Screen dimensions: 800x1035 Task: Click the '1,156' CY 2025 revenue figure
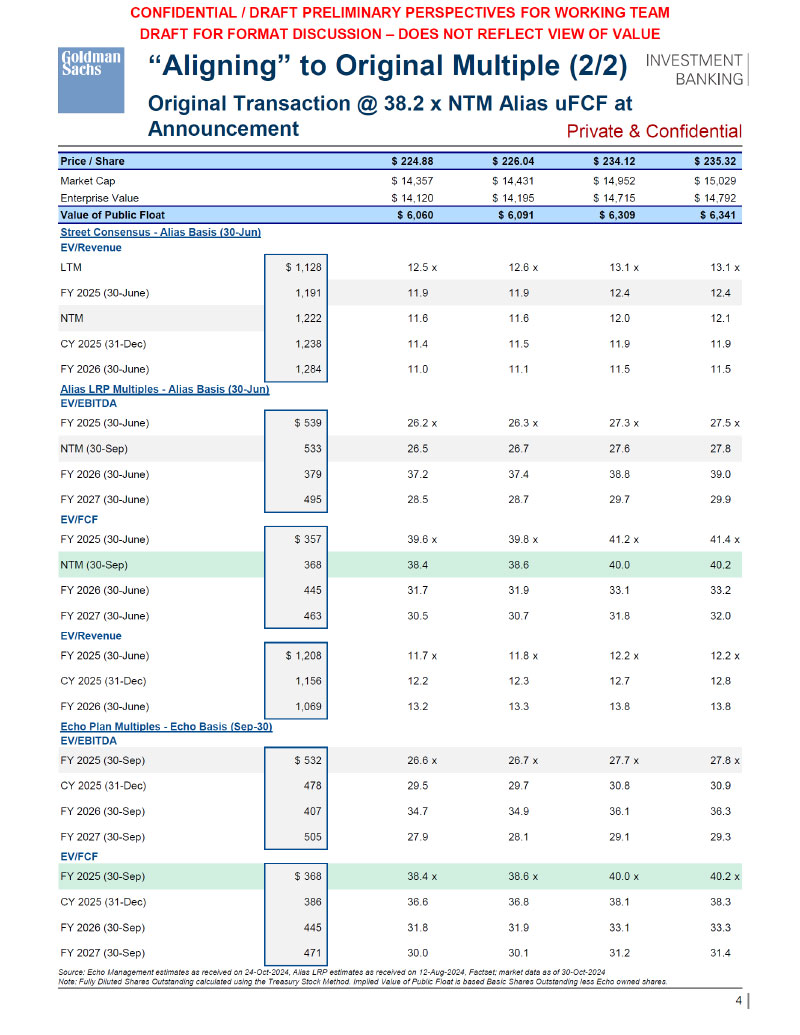tap(308, 681)
